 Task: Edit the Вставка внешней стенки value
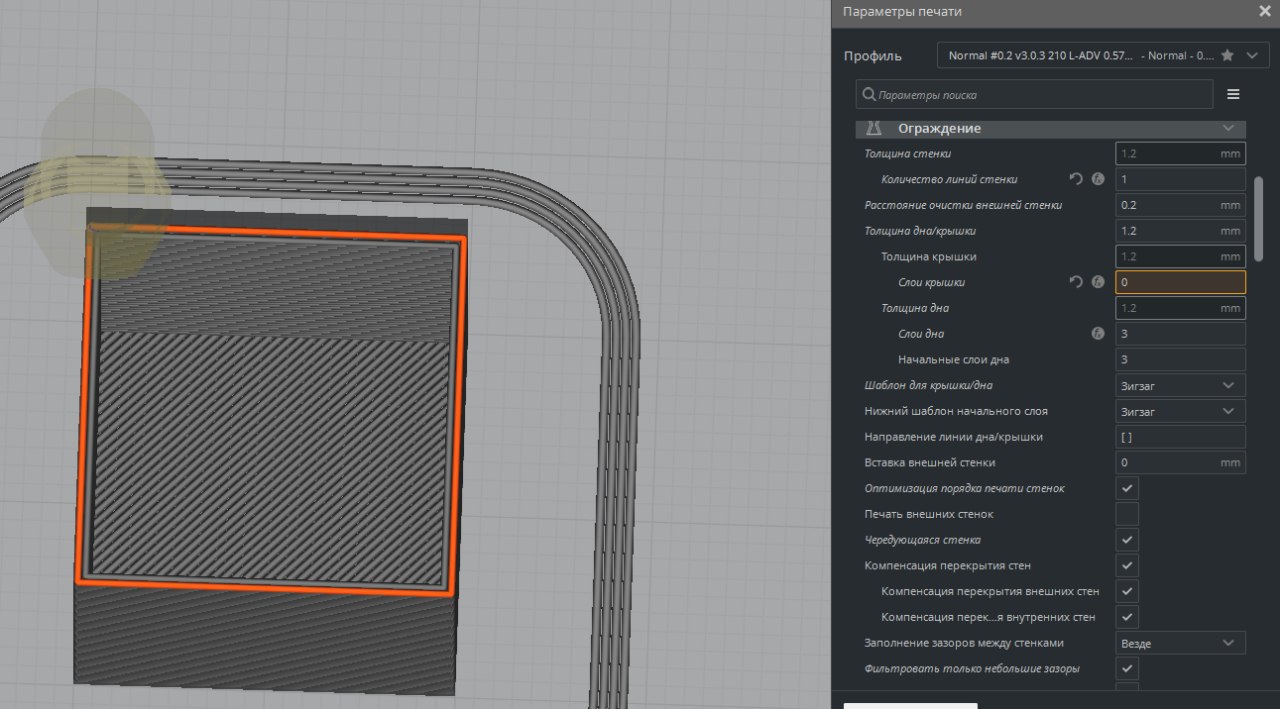(x=1180, y=462)
